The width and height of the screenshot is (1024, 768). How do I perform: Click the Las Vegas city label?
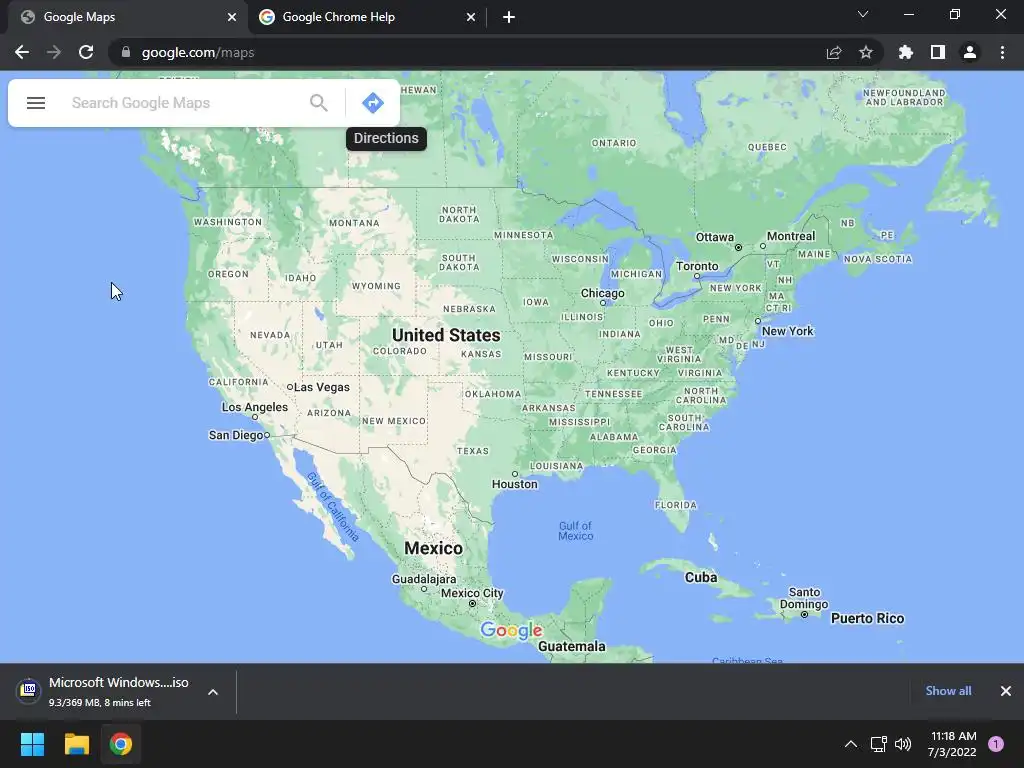click(x=322, y=387)
